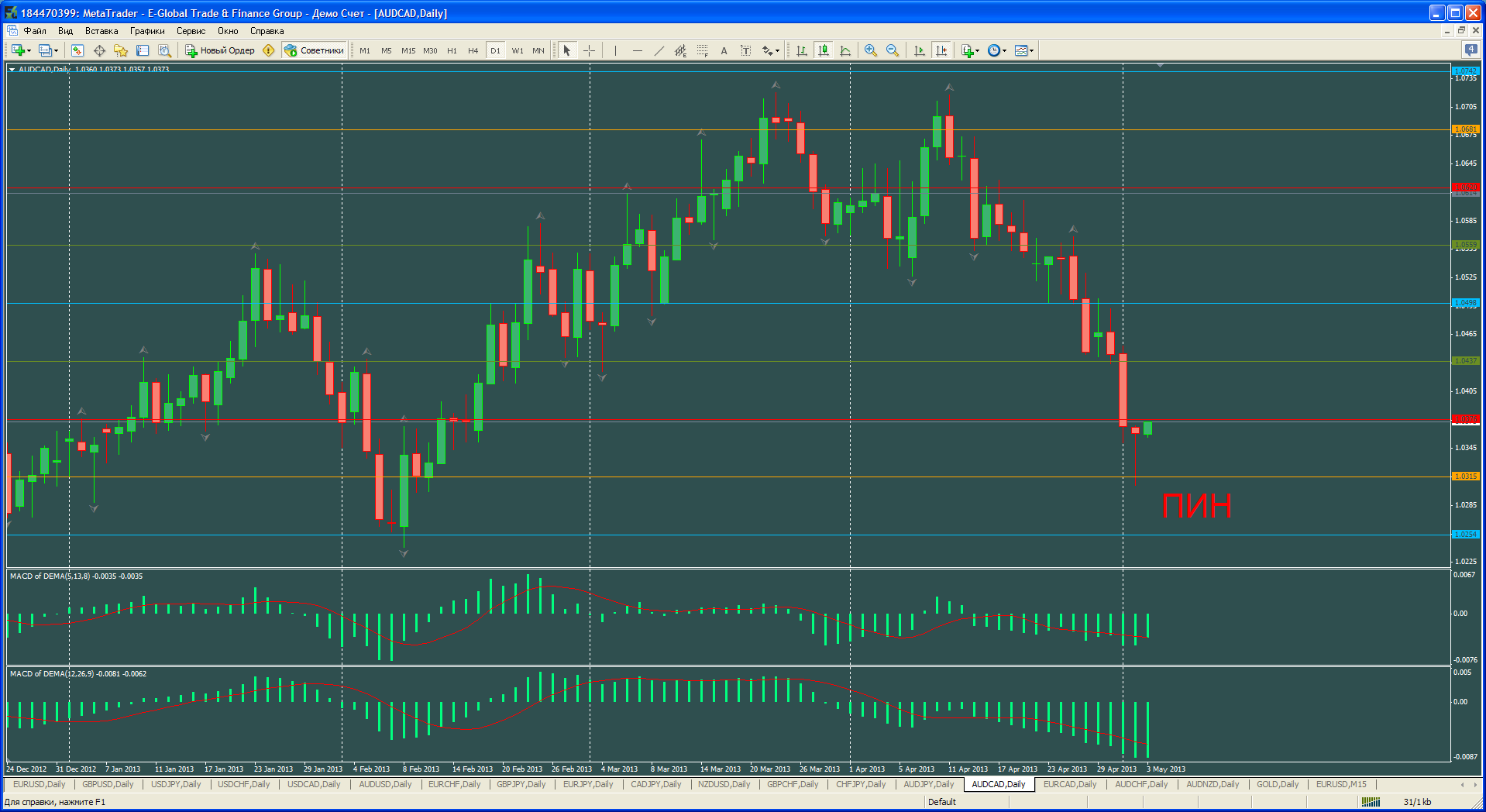Choose the text annotation tool A
Screen dimensions: 1486x812
(x=724, y=50)
